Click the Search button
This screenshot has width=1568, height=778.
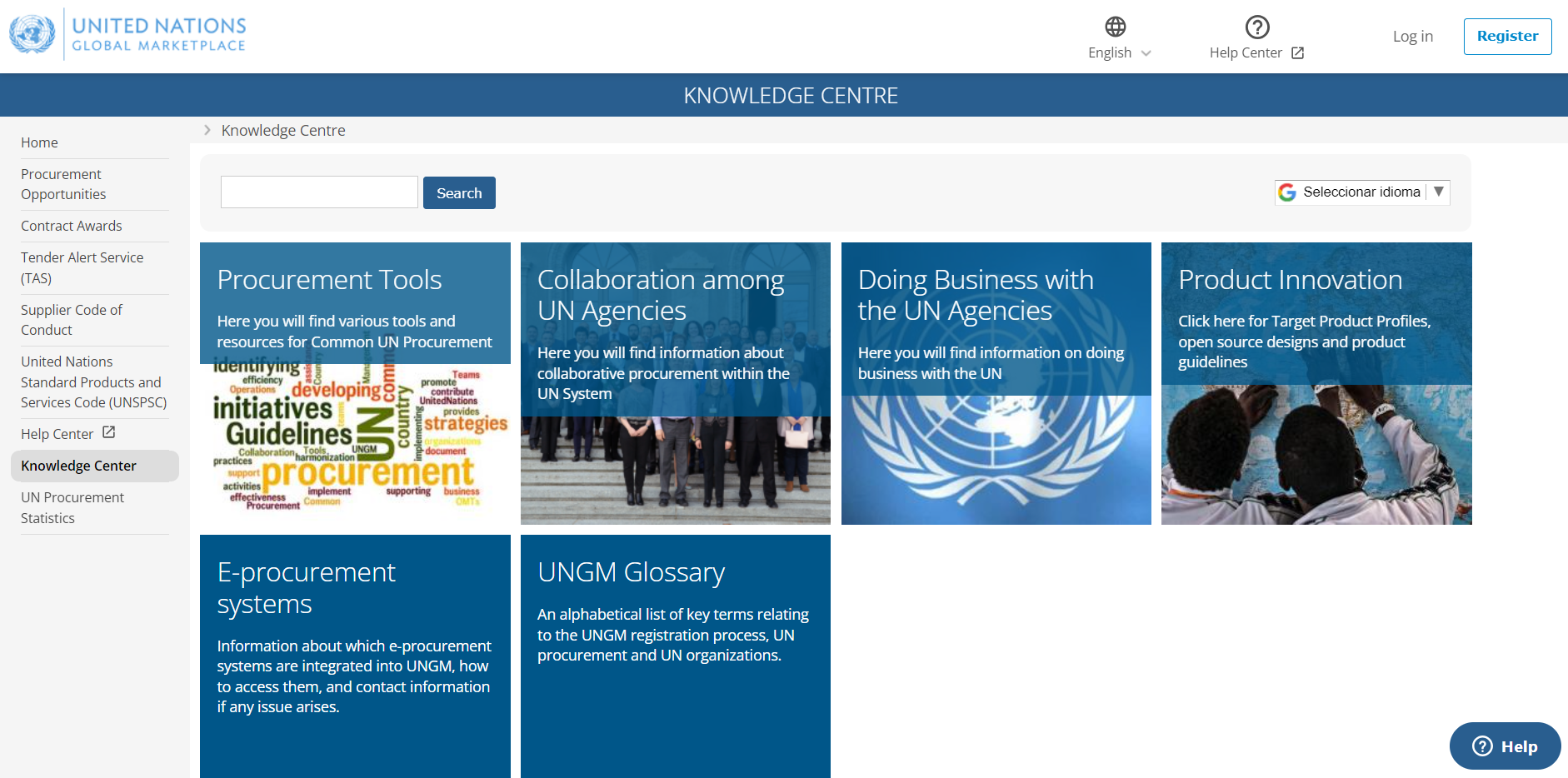459,192
